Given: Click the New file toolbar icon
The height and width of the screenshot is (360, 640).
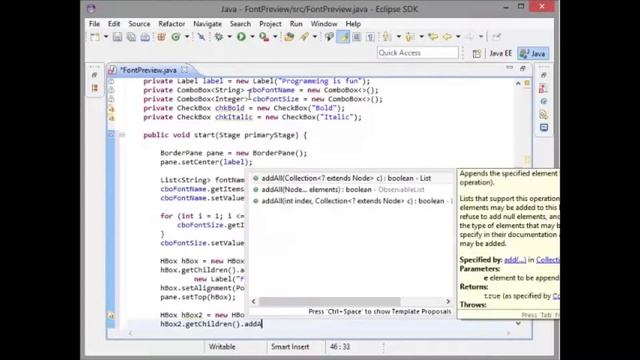Looking at the screenshot, I should [95, 37].
